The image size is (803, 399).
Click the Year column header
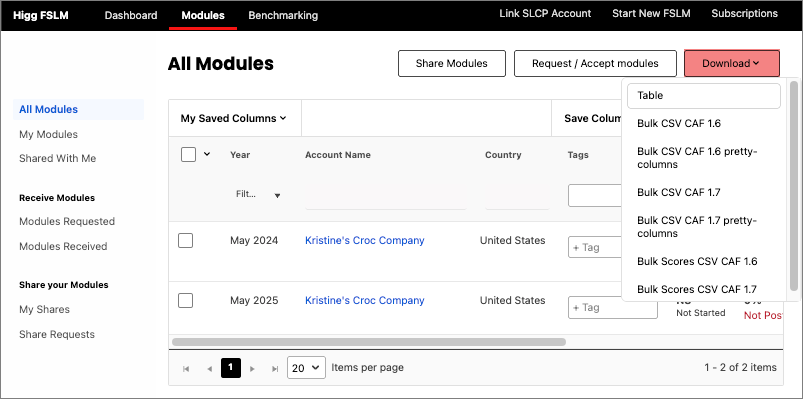click(240, 155)
